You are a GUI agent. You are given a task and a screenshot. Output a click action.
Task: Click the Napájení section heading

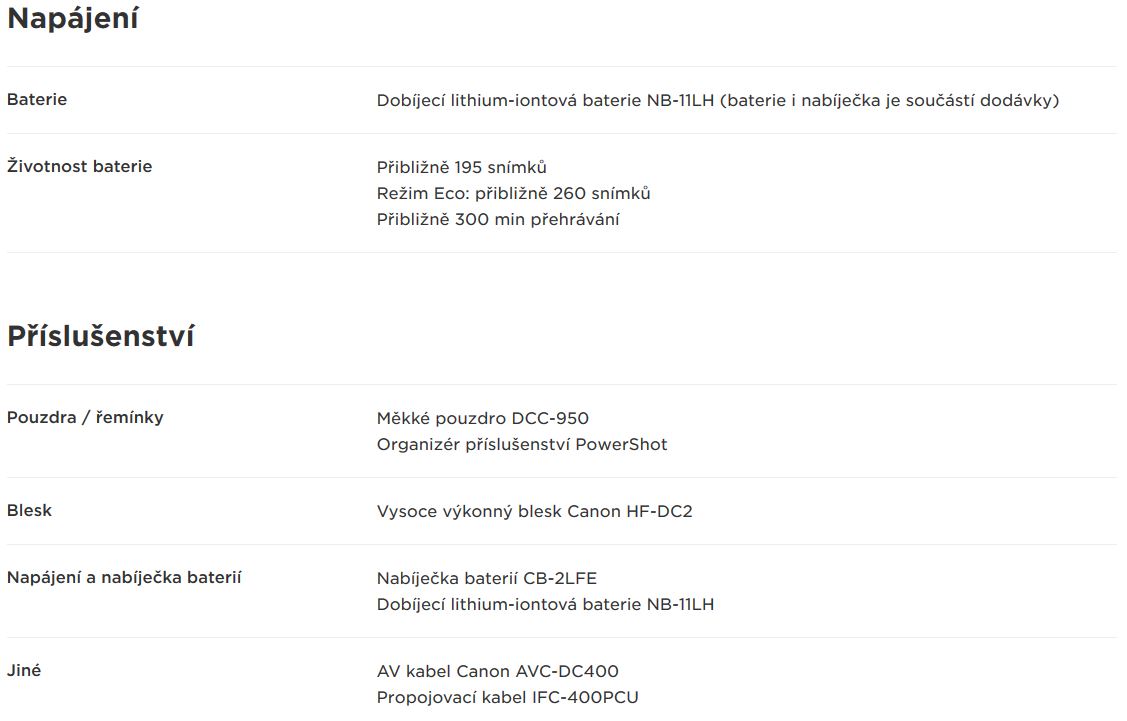point(73,19)
